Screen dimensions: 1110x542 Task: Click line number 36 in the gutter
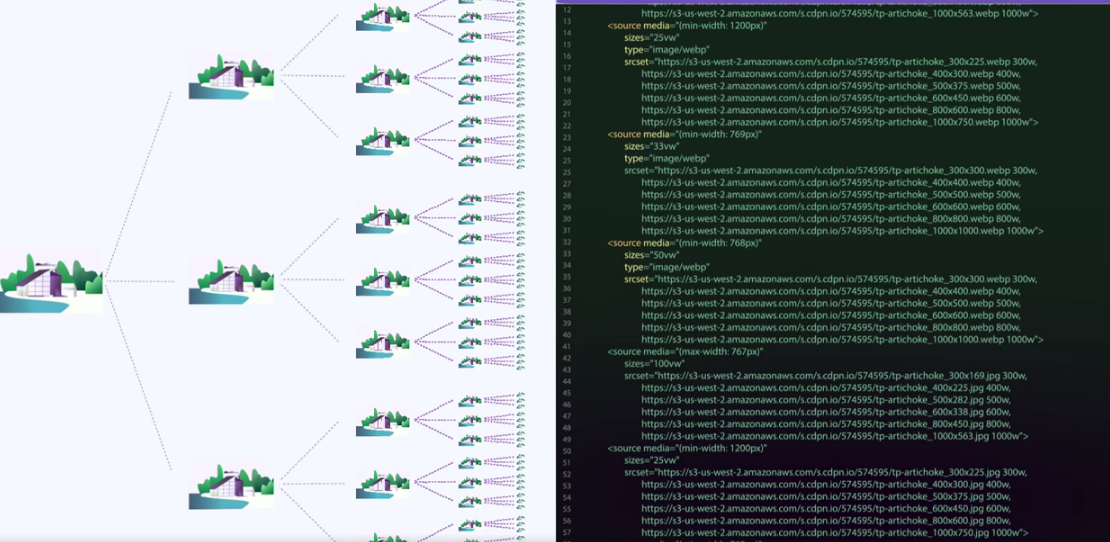[x=567, y=289]
